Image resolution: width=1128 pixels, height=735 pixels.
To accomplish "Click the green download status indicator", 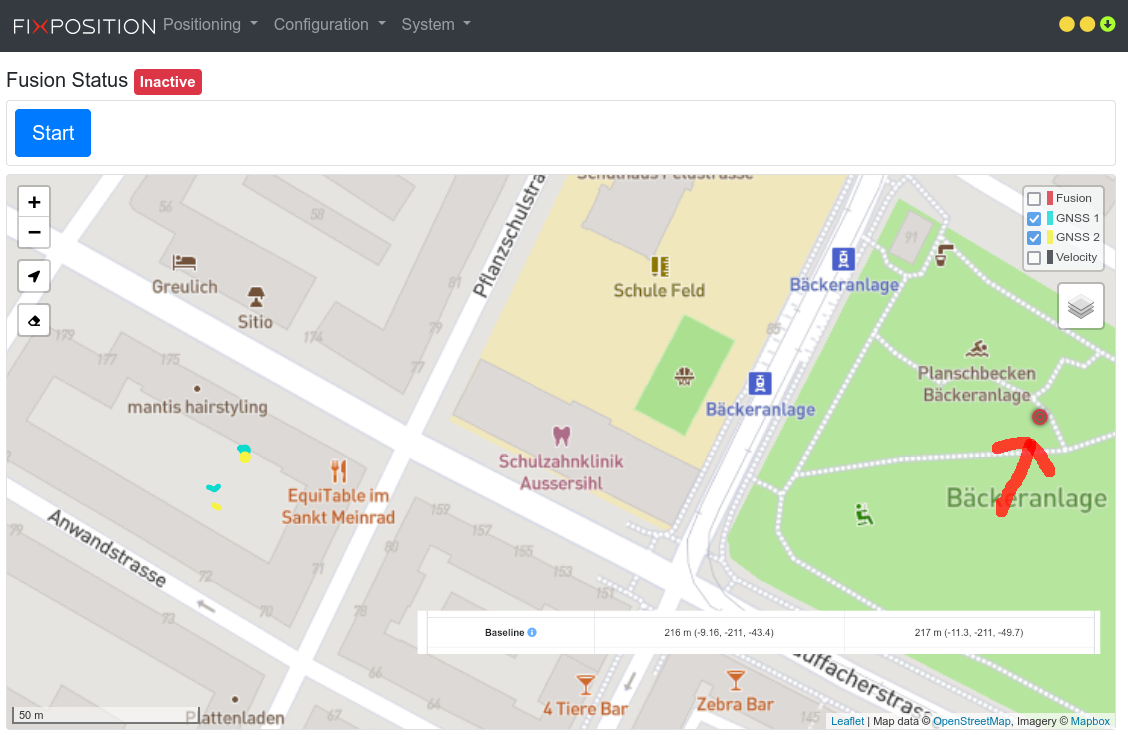I will [1107, 24].
